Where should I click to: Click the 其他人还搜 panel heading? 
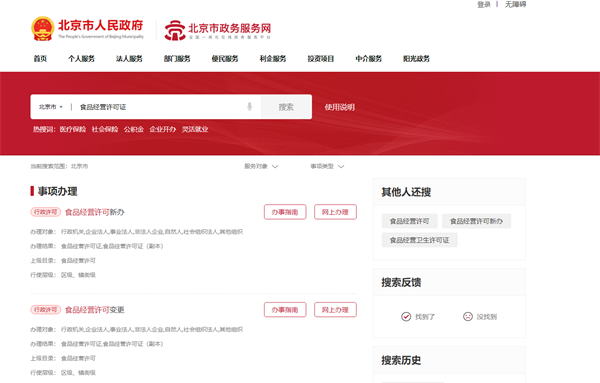[406, 192]
